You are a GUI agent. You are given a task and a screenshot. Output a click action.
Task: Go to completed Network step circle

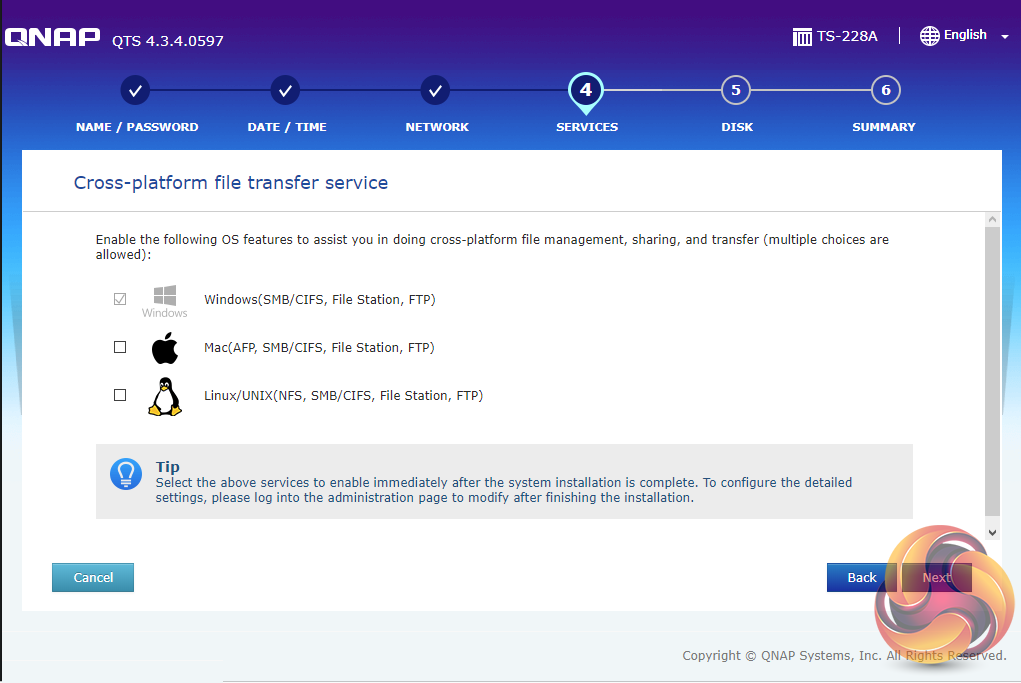coord(435,91)
